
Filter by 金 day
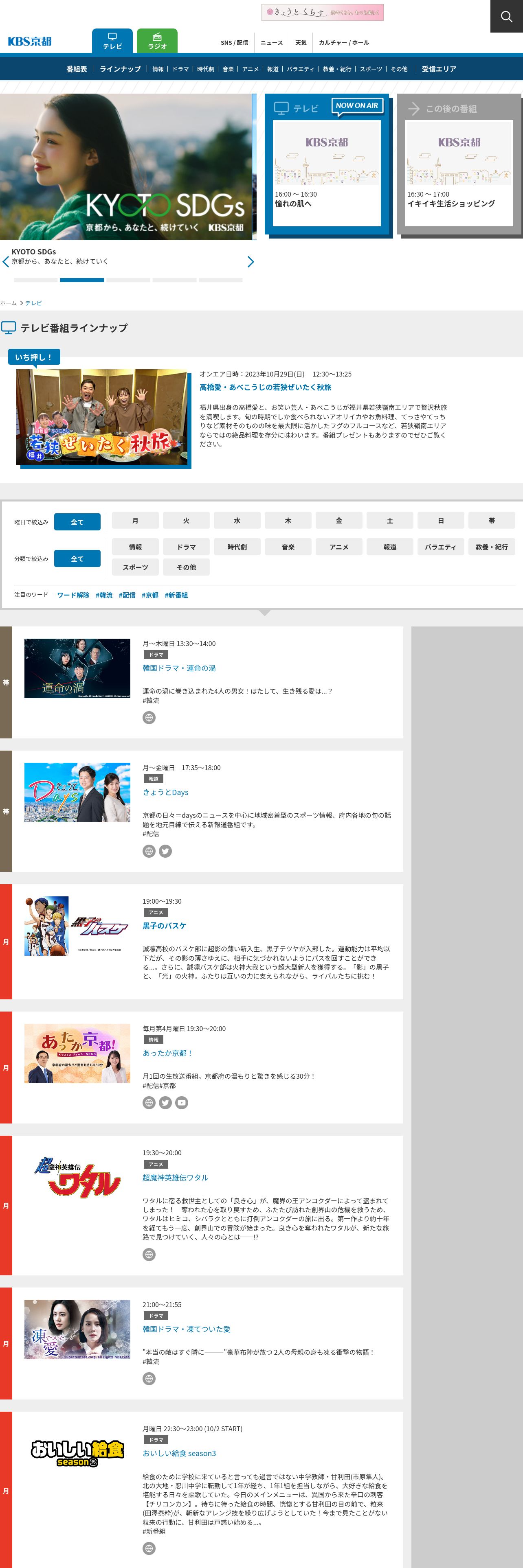[x=339, y=521]
